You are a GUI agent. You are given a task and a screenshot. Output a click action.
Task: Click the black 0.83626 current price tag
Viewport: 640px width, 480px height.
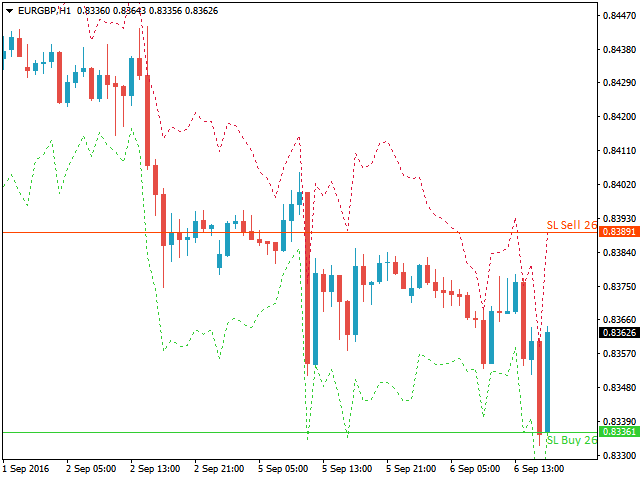pos(619,333)
